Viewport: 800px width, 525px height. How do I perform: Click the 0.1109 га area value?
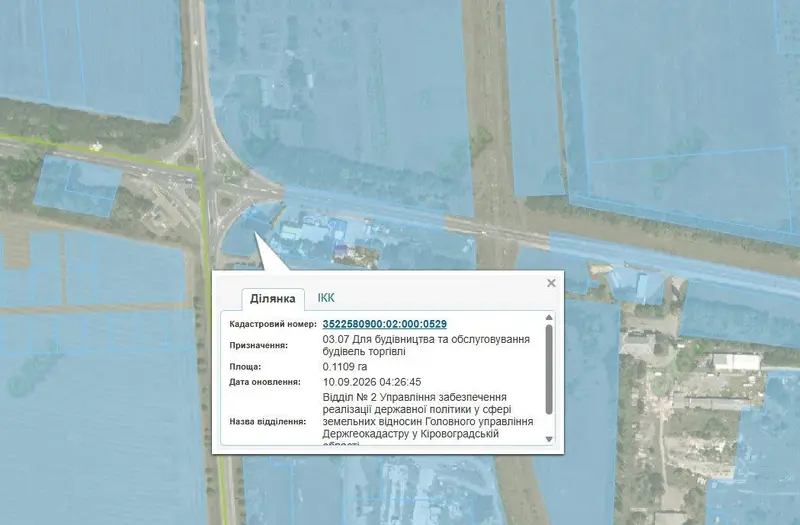click(345, 367)
